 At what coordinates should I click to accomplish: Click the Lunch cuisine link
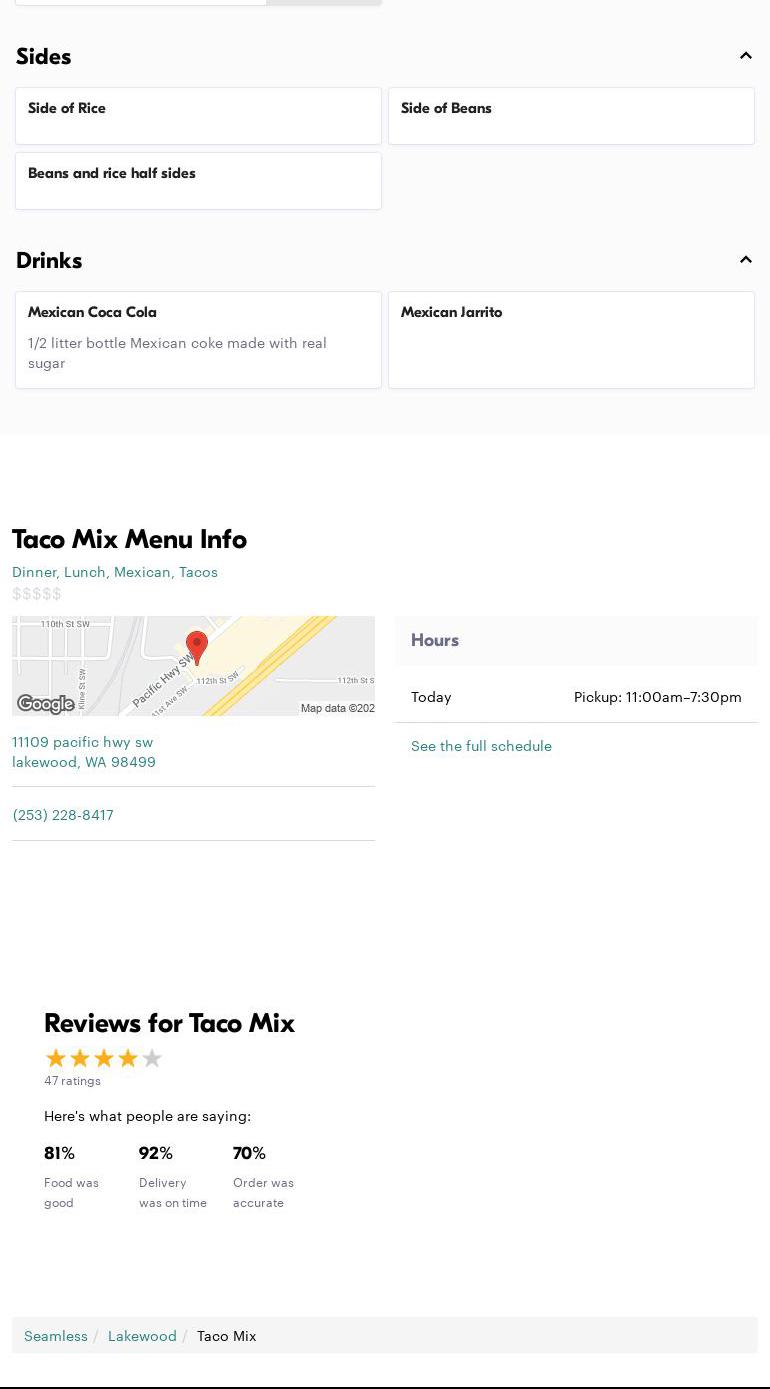pos(85,572)
